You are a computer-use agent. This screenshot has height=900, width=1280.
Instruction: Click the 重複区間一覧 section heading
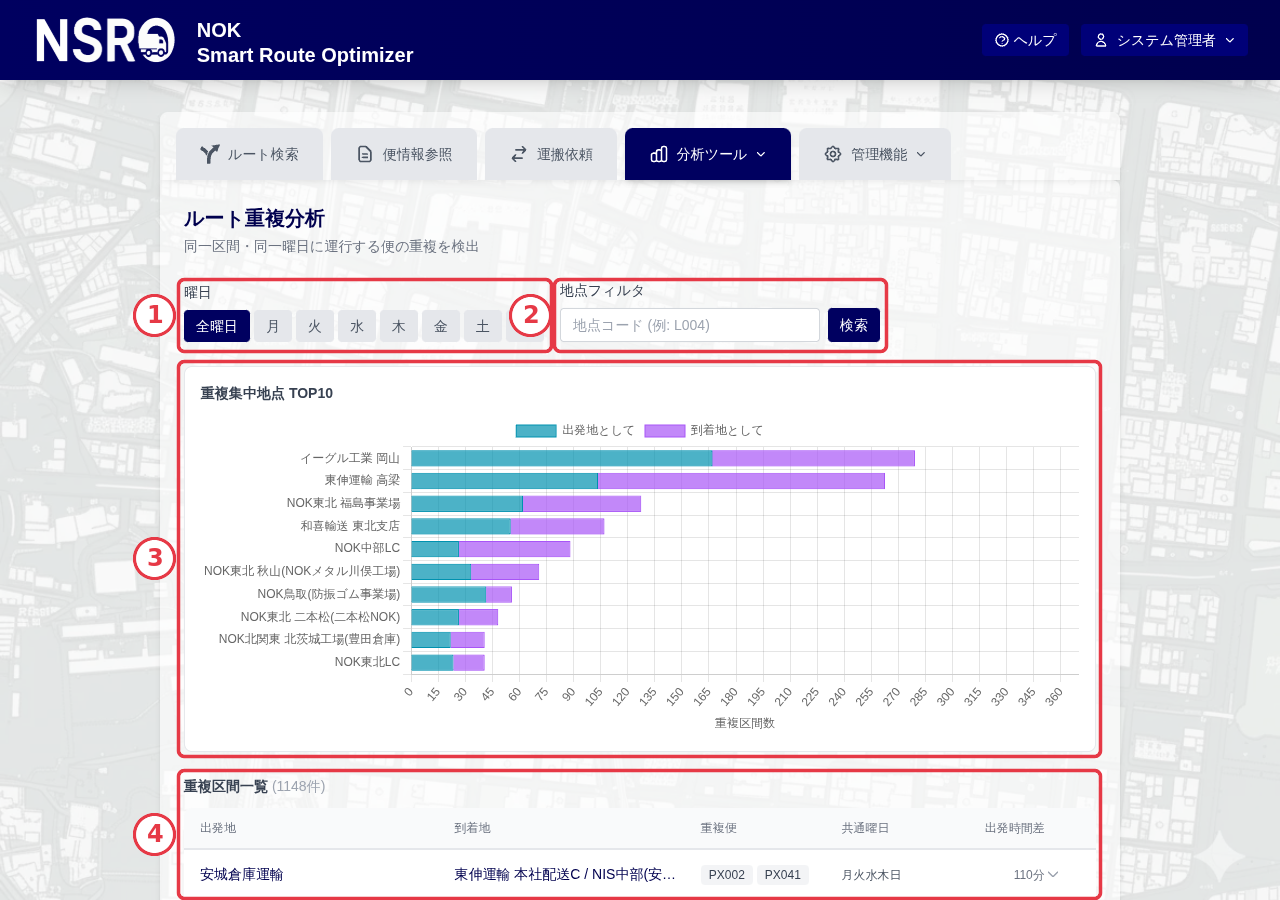point(226,786)
